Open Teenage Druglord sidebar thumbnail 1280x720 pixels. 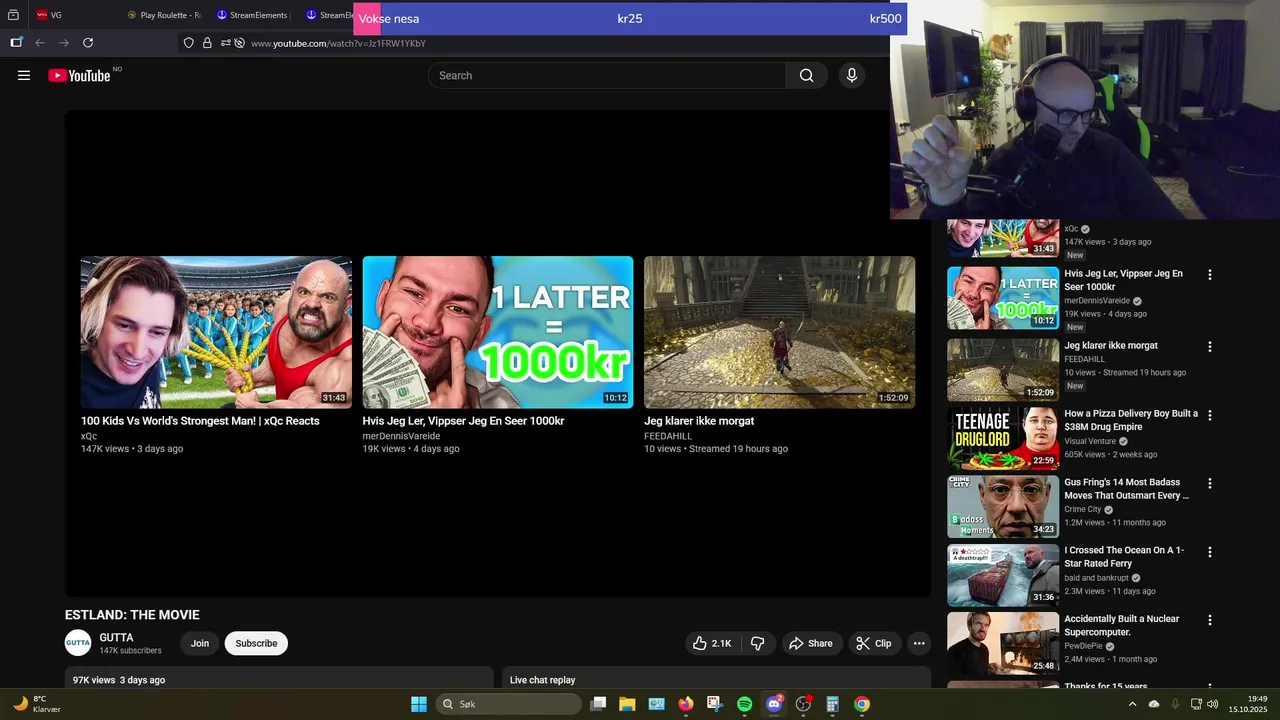1003,438
